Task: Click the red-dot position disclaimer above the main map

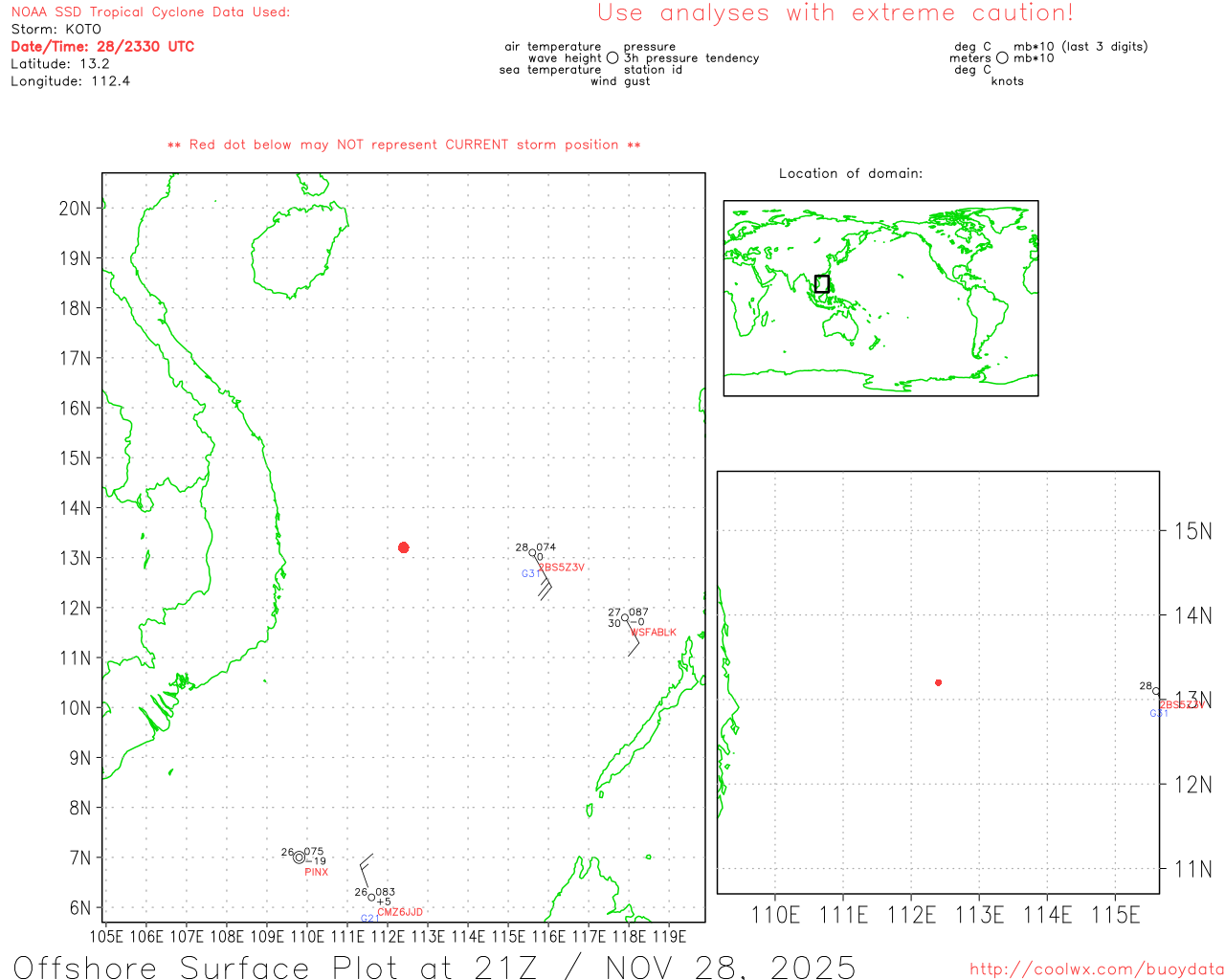Action: [x=404, y=145]
